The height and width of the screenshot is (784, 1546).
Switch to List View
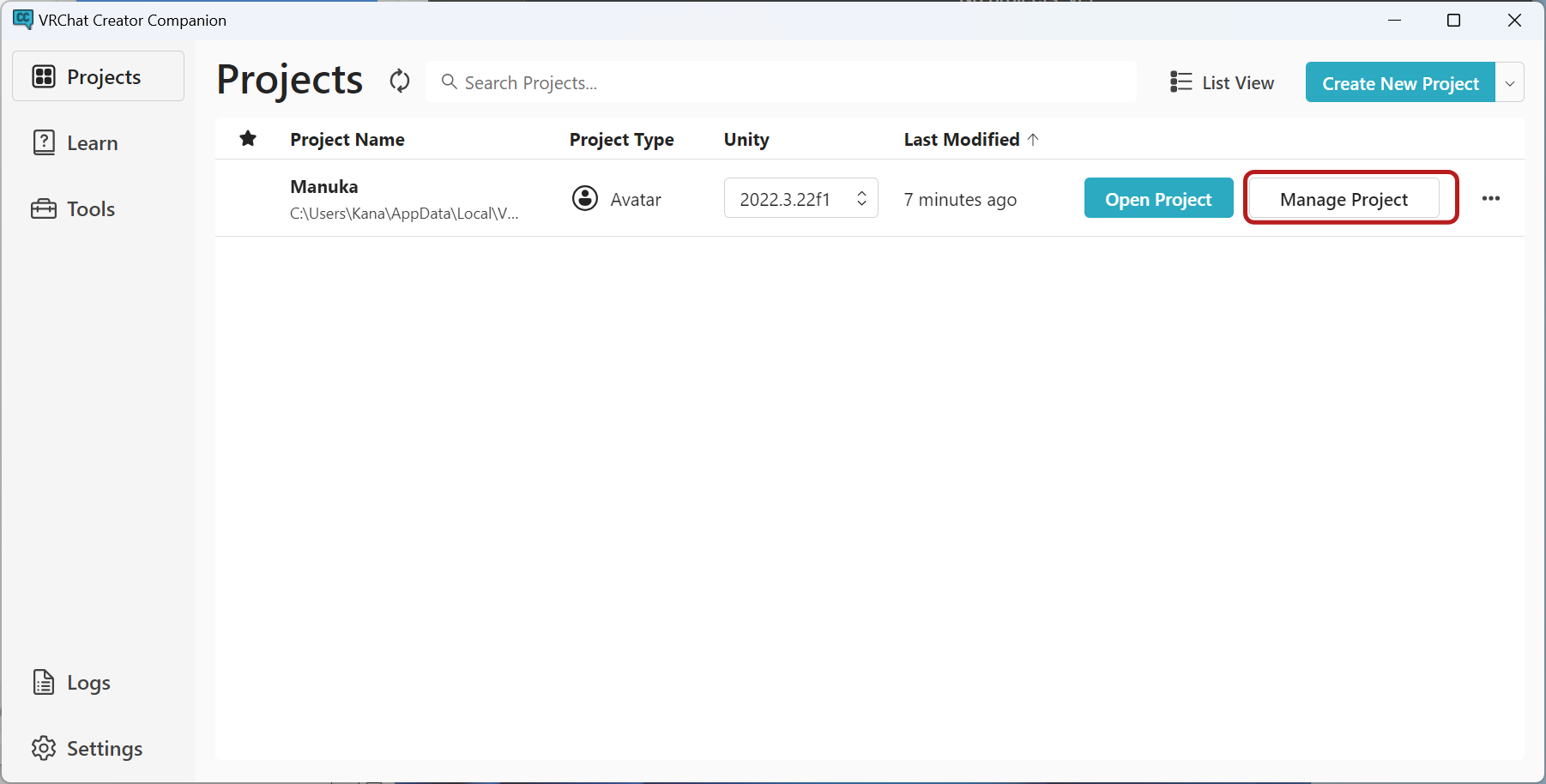click(x=1223, y=82)
